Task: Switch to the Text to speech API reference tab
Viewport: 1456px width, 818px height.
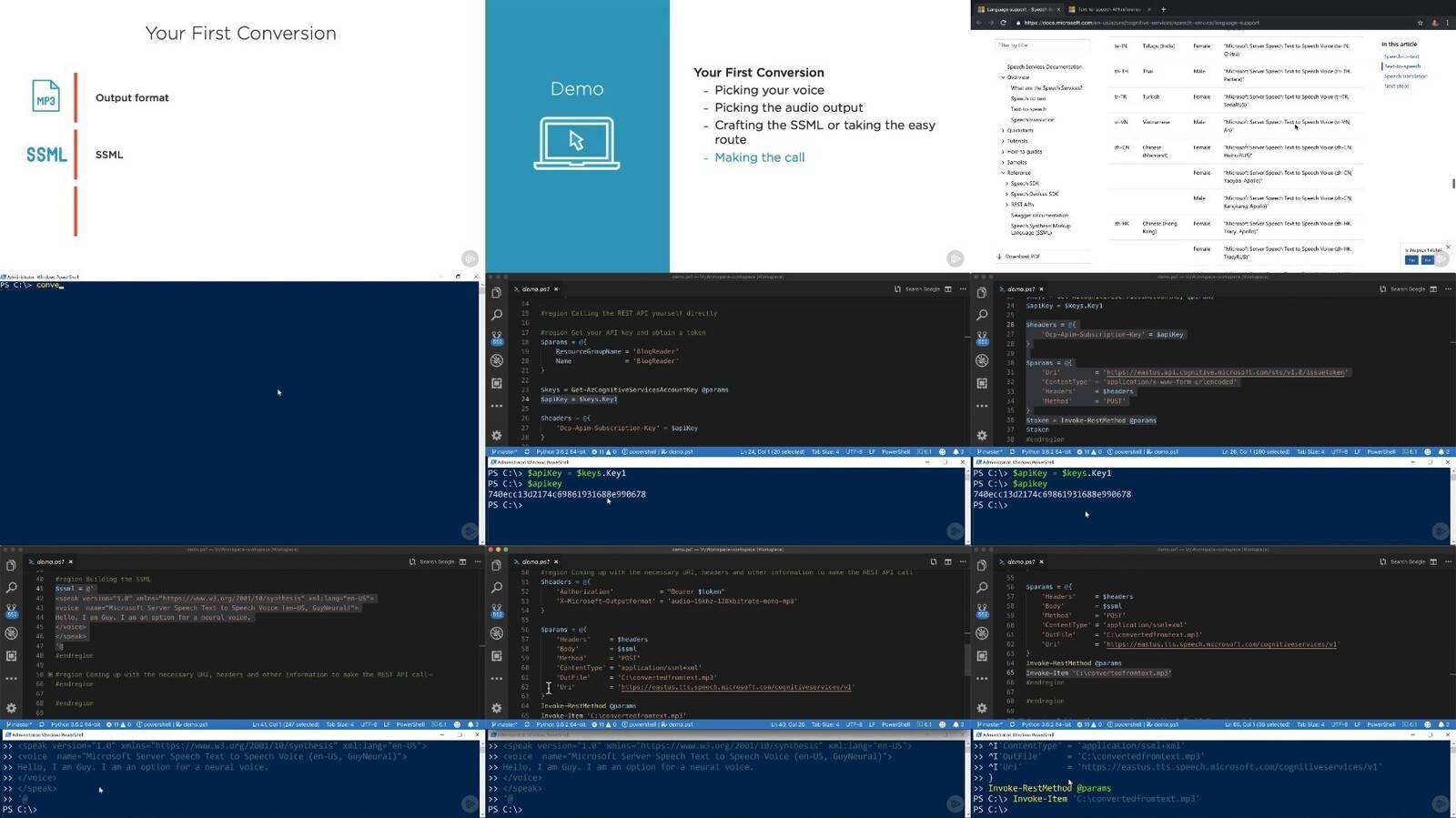Action: tap(1107, 9)
